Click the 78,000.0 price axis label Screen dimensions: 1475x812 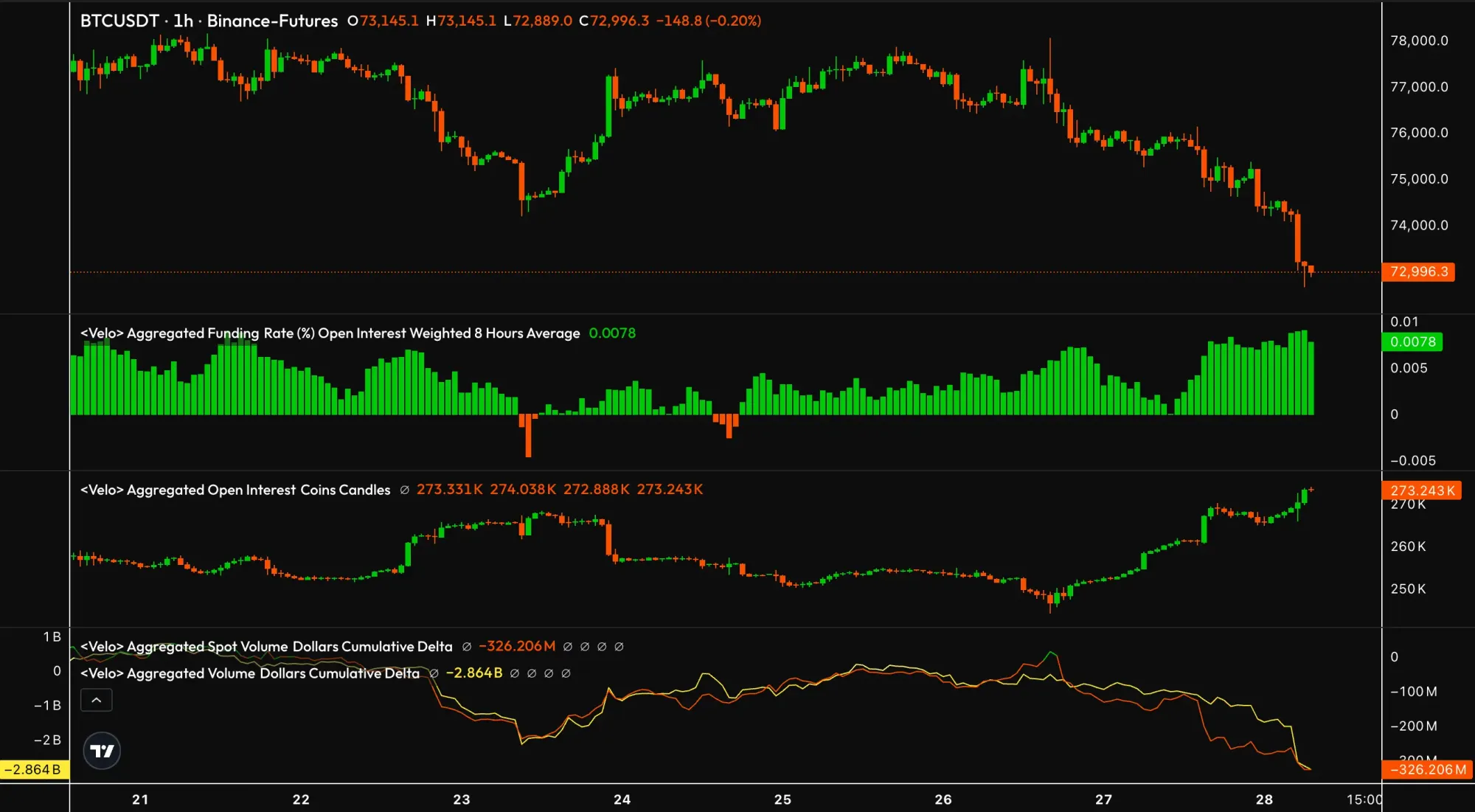pyautogui.click(x=1419, y=41)
